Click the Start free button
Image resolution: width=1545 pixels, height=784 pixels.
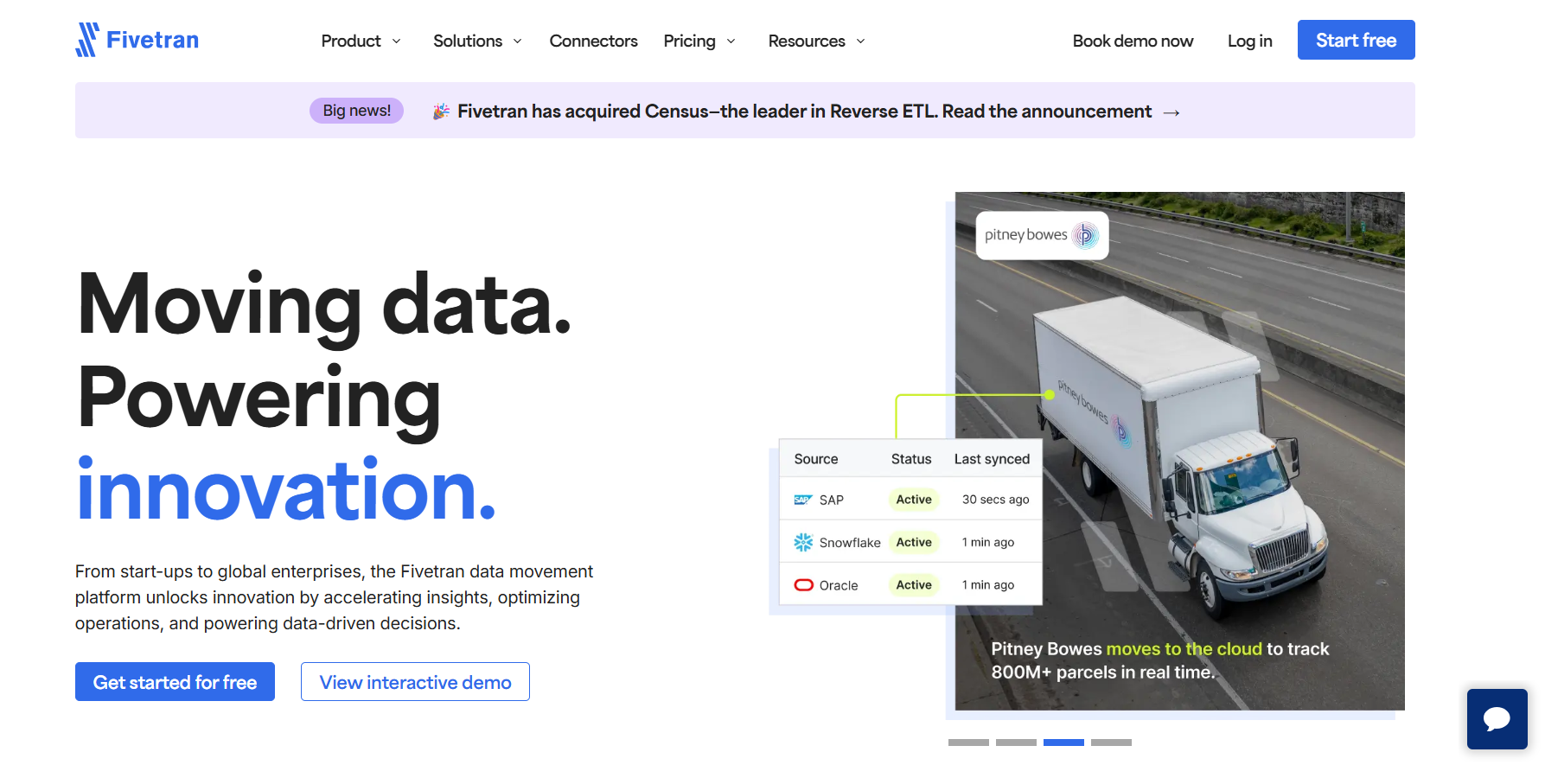(x=1356, y=40)
